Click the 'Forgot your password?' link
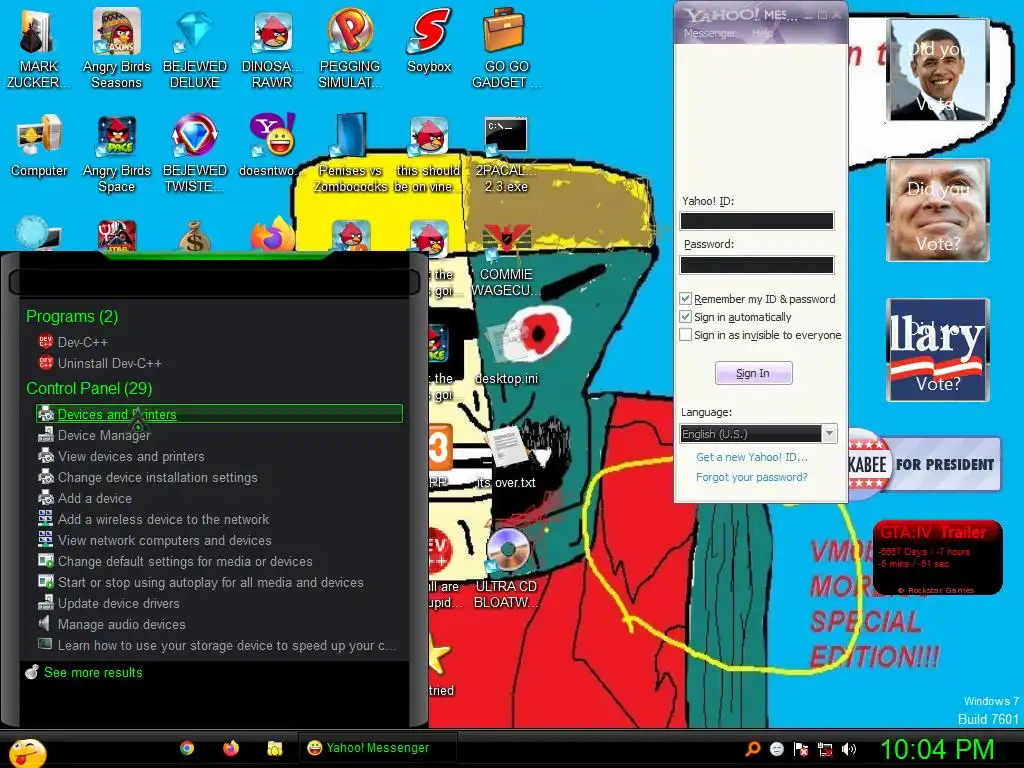 [752, 477]
